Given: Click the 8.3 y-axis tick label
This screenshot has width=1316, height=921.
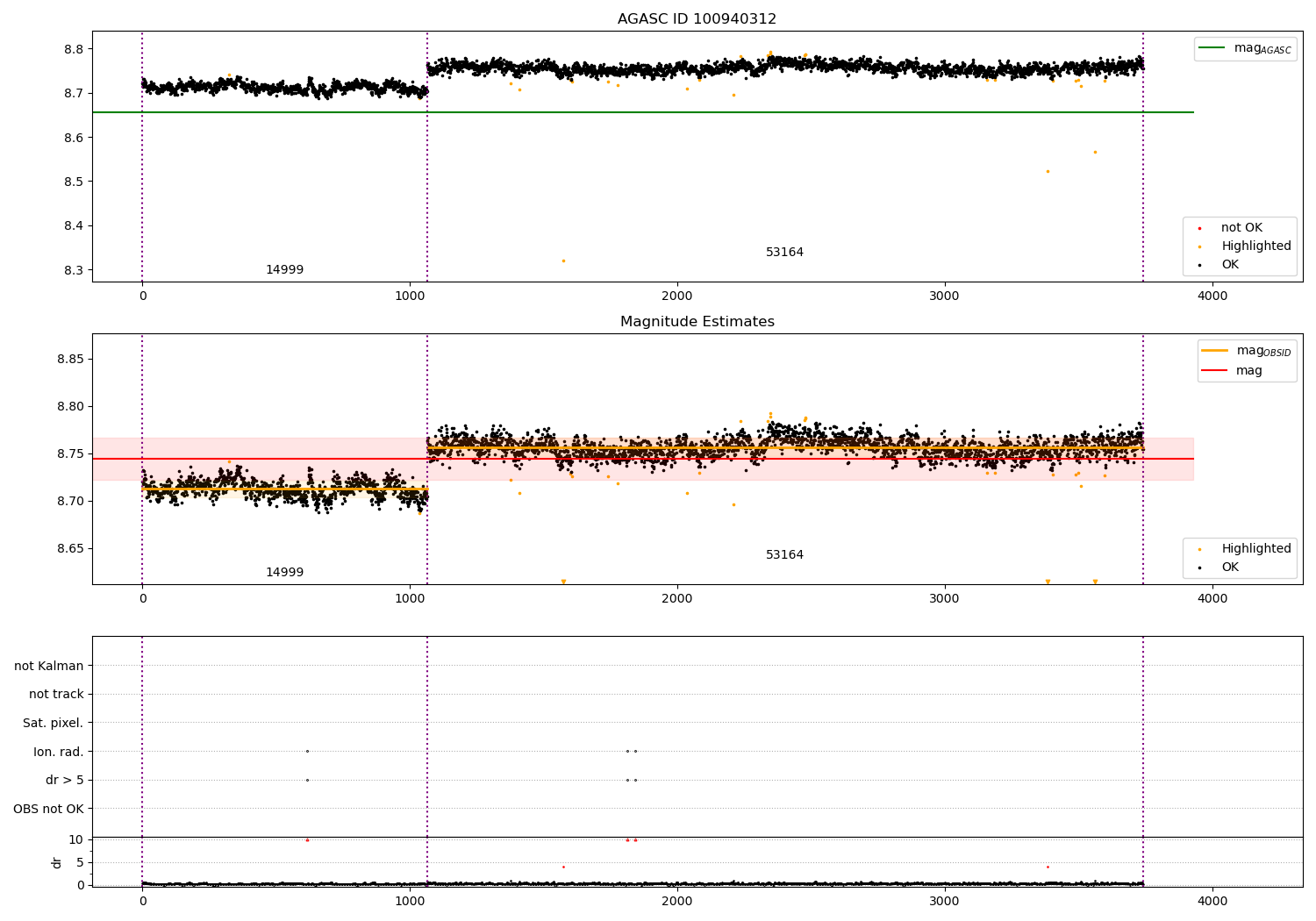Looking at the screenshot, I should tap(74, 270).
